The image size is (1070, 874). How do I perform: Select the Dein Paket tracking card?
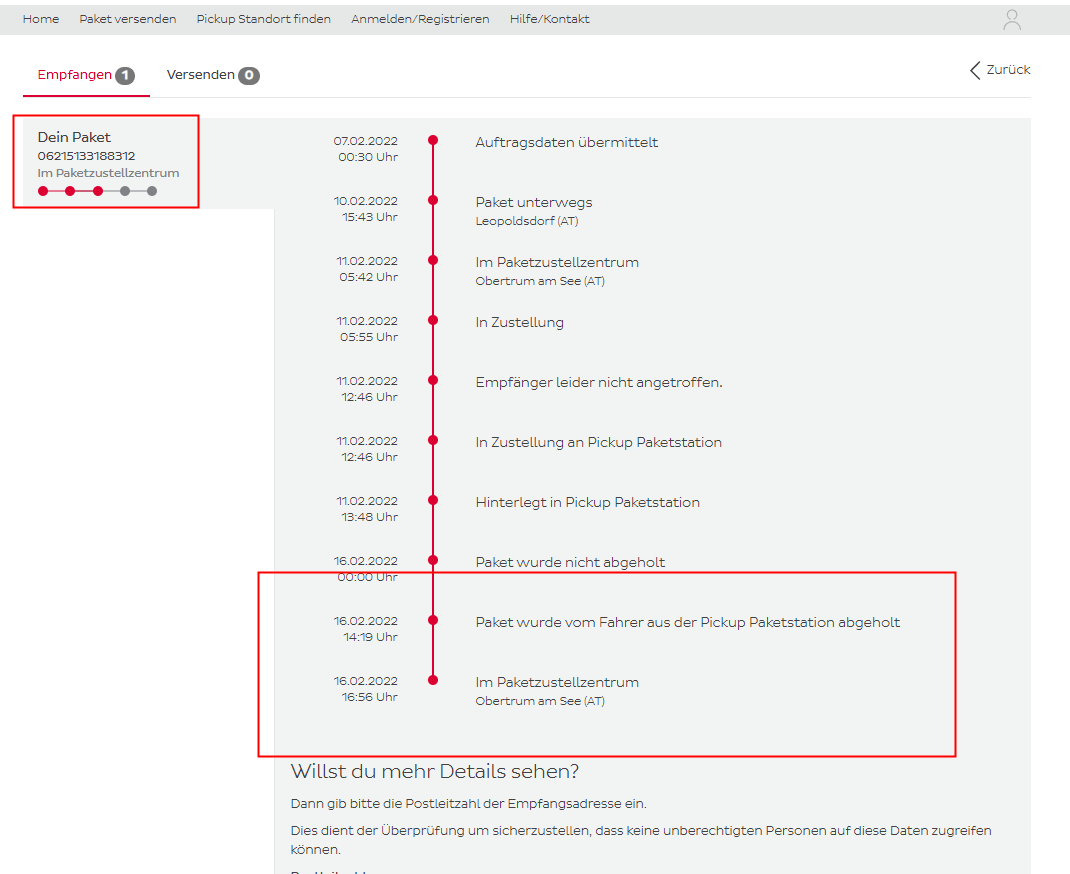(x=106, y=161)
